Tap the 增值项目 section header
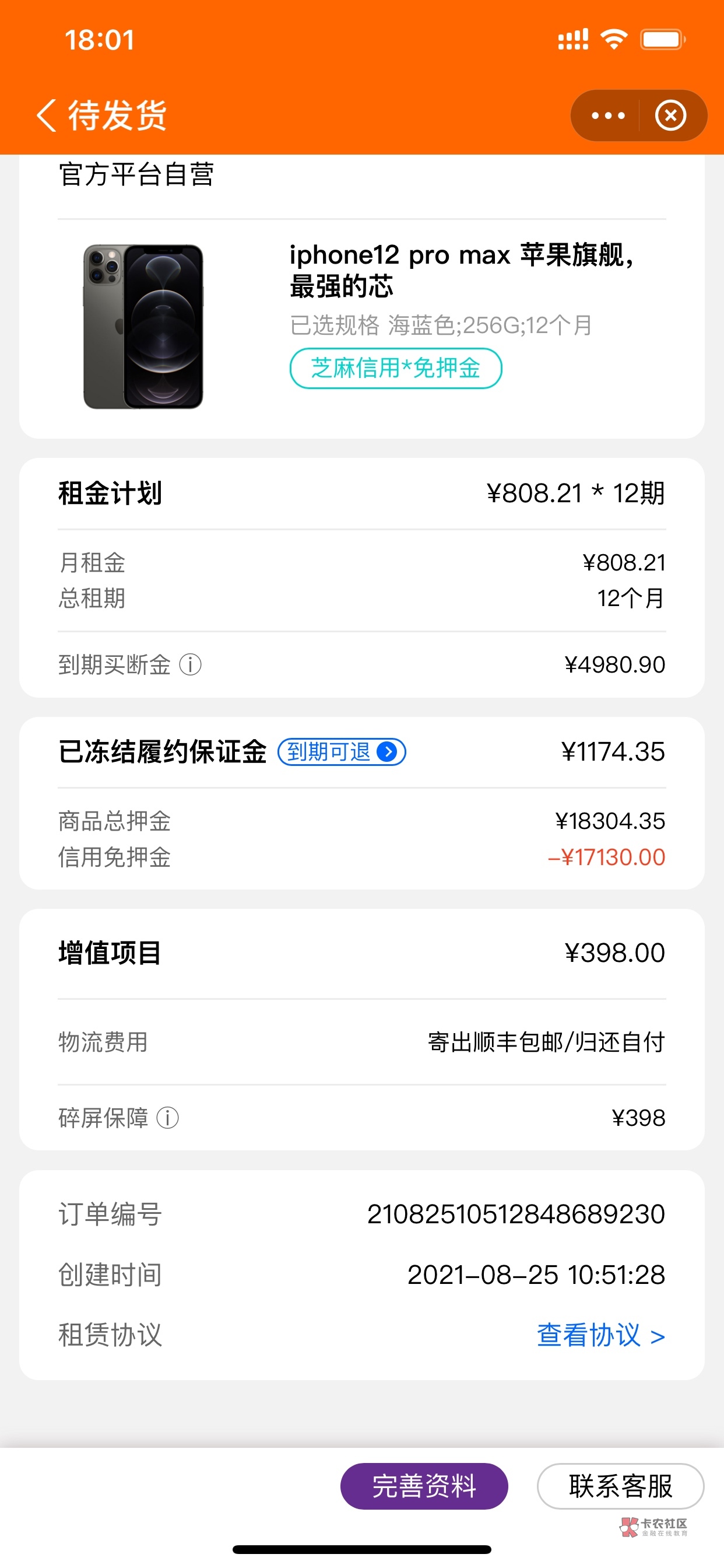The width and height of the screenshot is (724, 1568). (110, 953)
